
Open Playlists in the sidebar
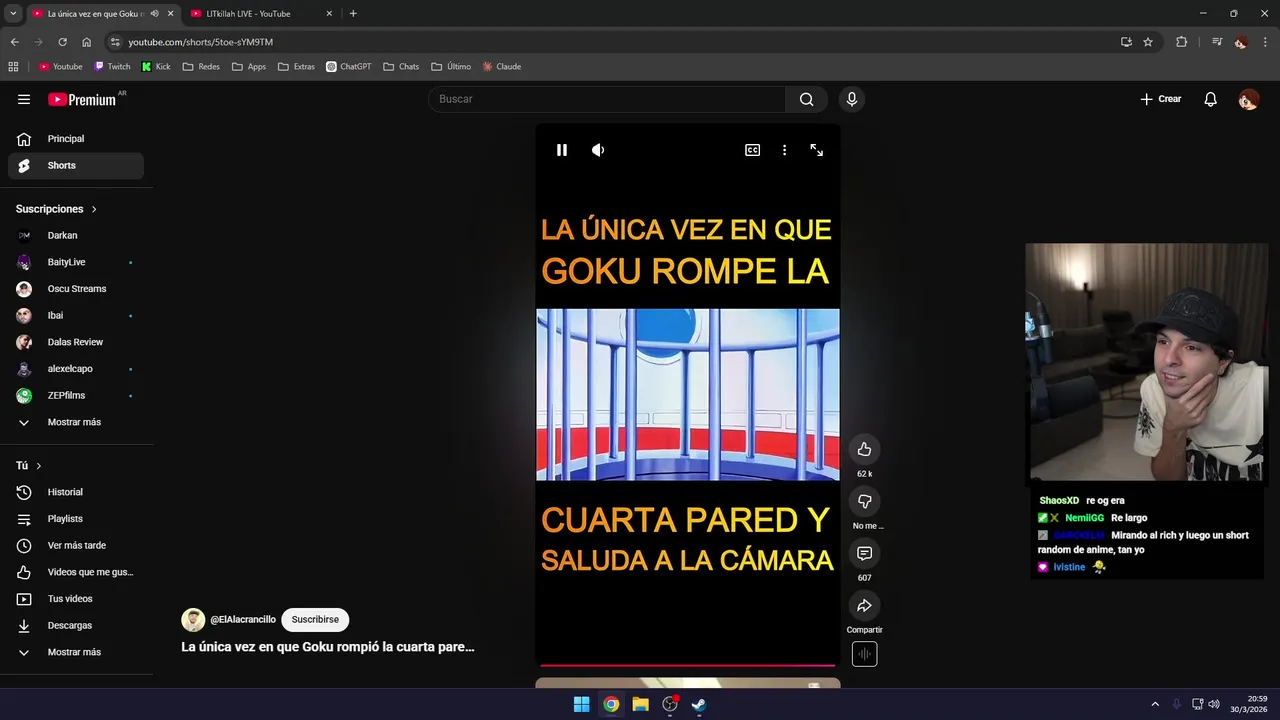pos(76,519)
